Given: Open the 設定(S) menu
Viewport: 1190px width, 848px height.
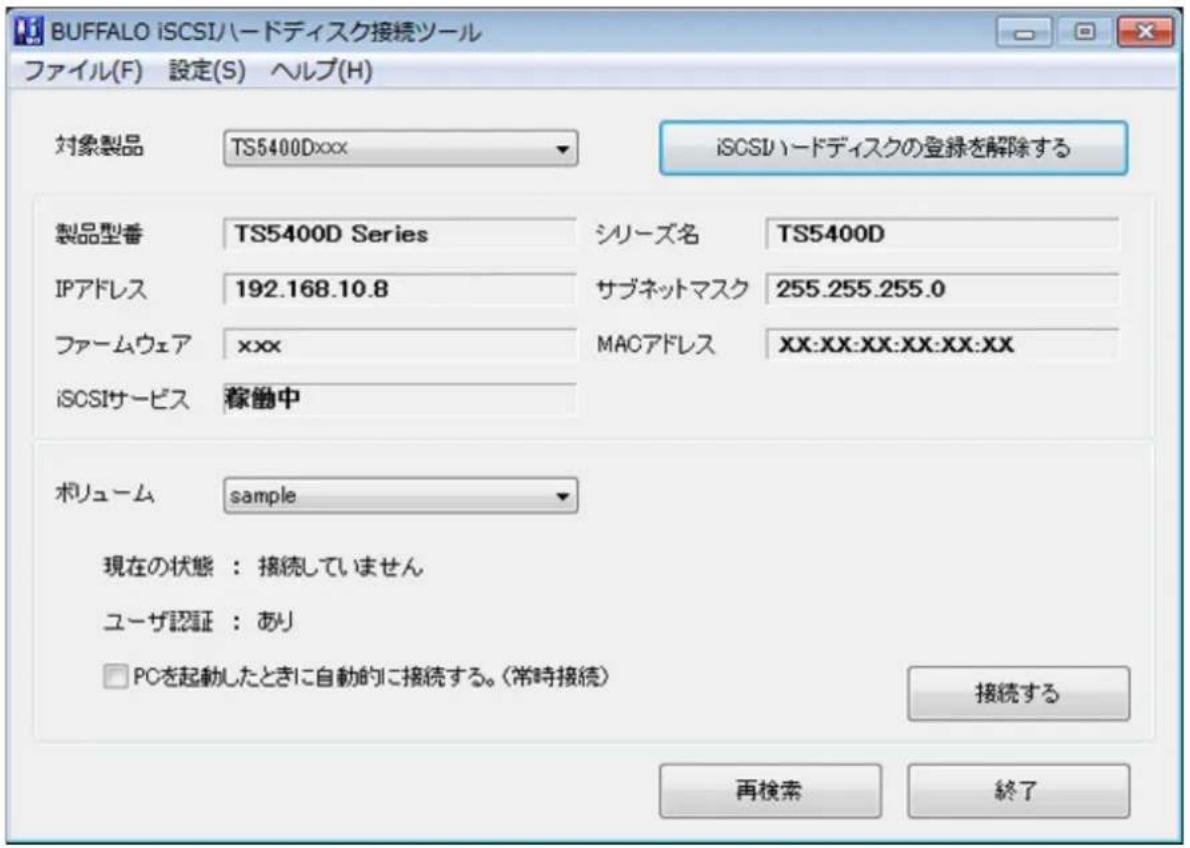Looking at the screenshot, I should click(207, 71).
